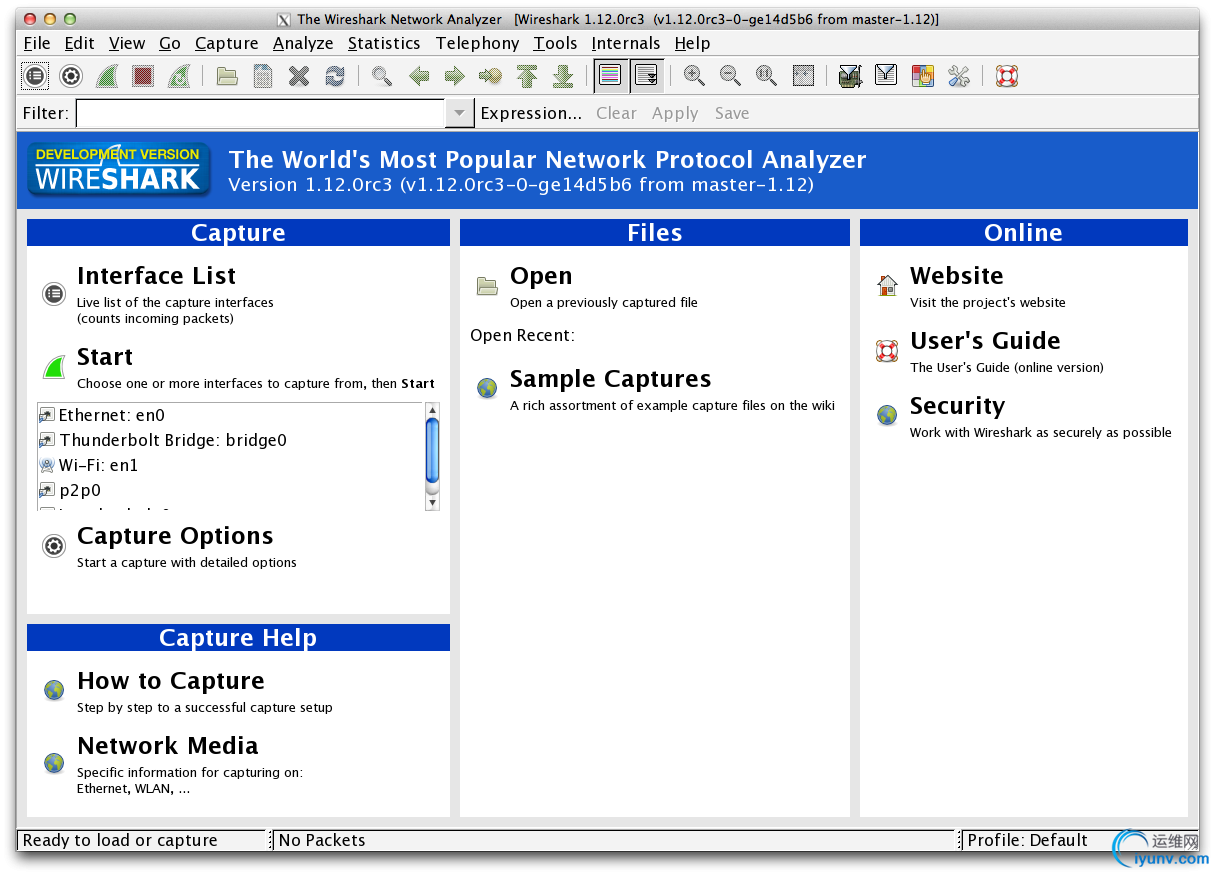Image resolution: width=1215 pixels, height=875 pixels.
Task: Open the Network Media help link
Action: (168, 746)
